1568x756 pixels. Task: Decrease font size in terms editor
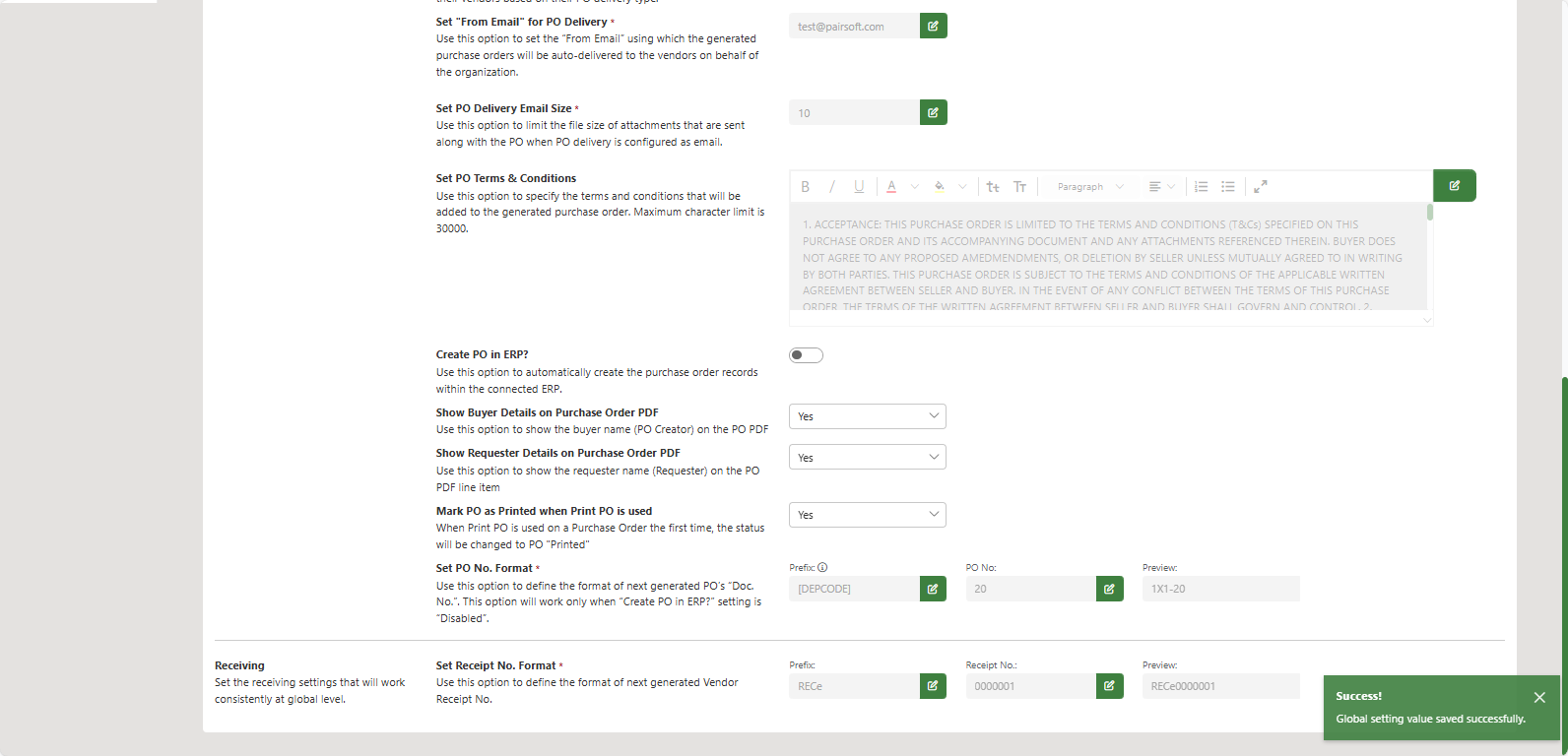pyautogui.click(x=993, y=186)
